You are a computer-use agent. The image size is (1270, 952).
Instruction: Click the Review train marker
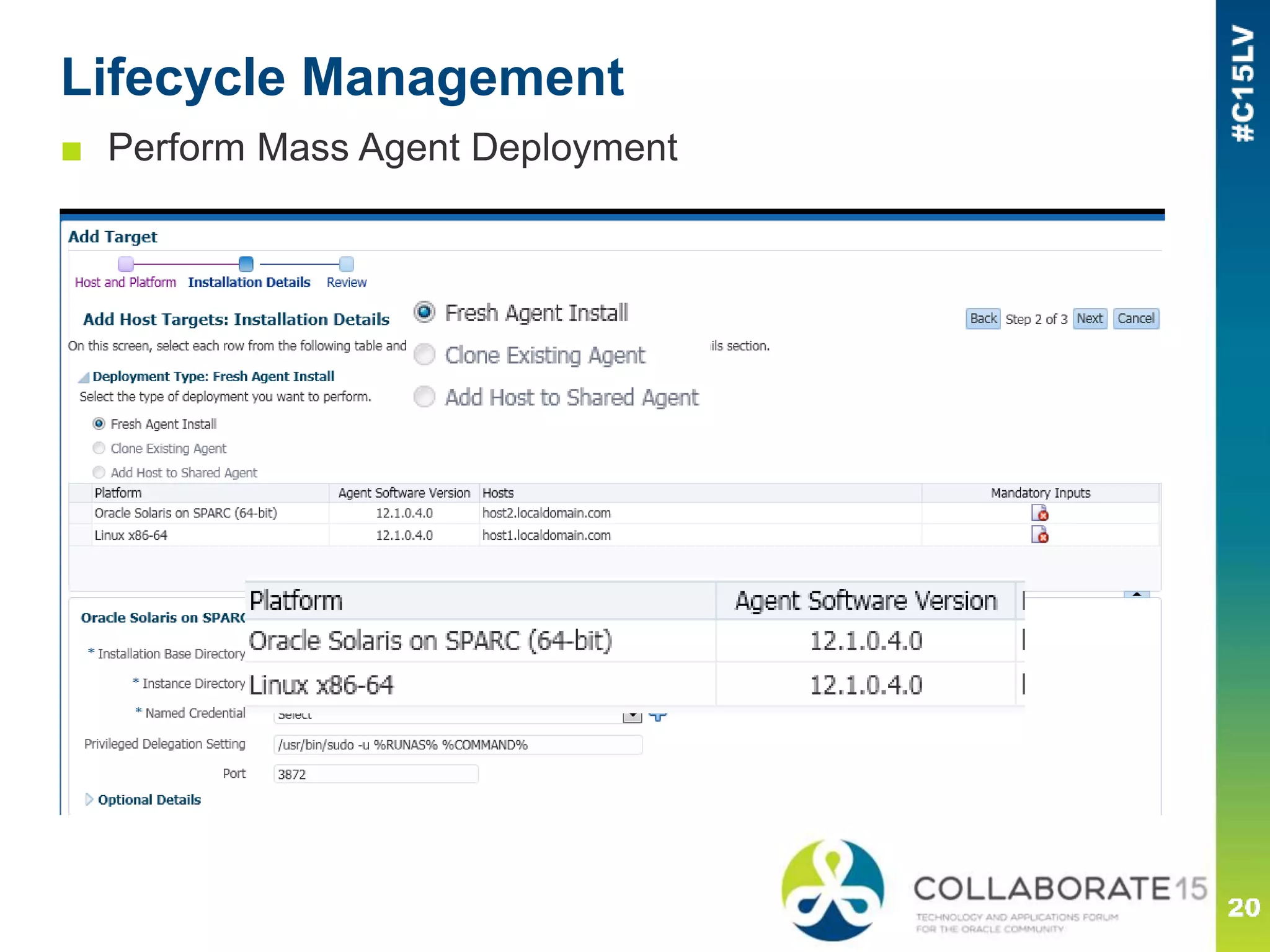(347, 264)
